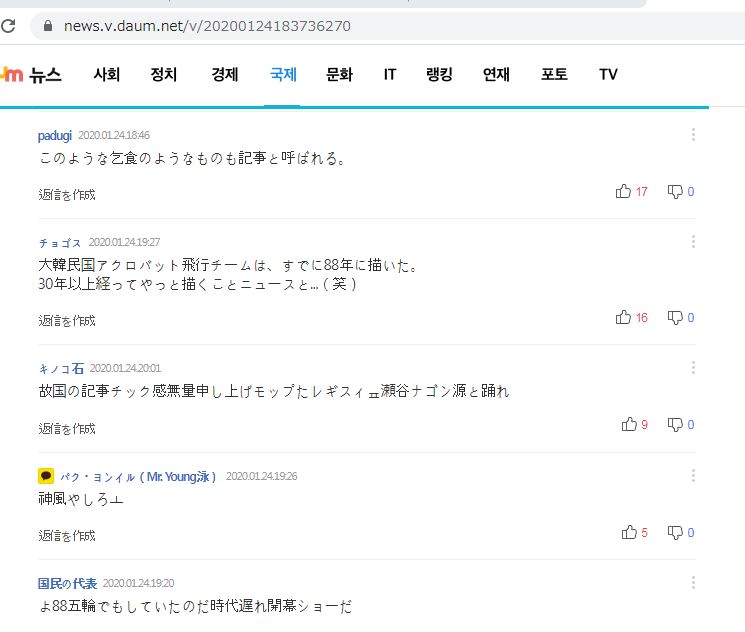Go to the 랭킹 menu item
The width and height of the screenshot is (745, 632).
439,75
